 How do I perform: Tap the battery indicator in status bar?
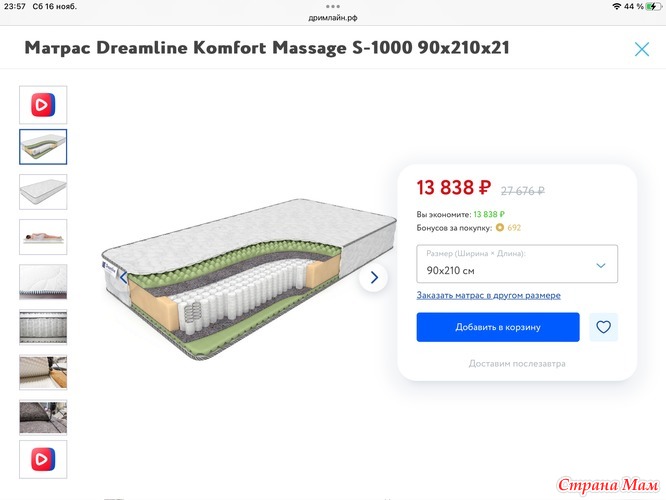tap(653, 6)
